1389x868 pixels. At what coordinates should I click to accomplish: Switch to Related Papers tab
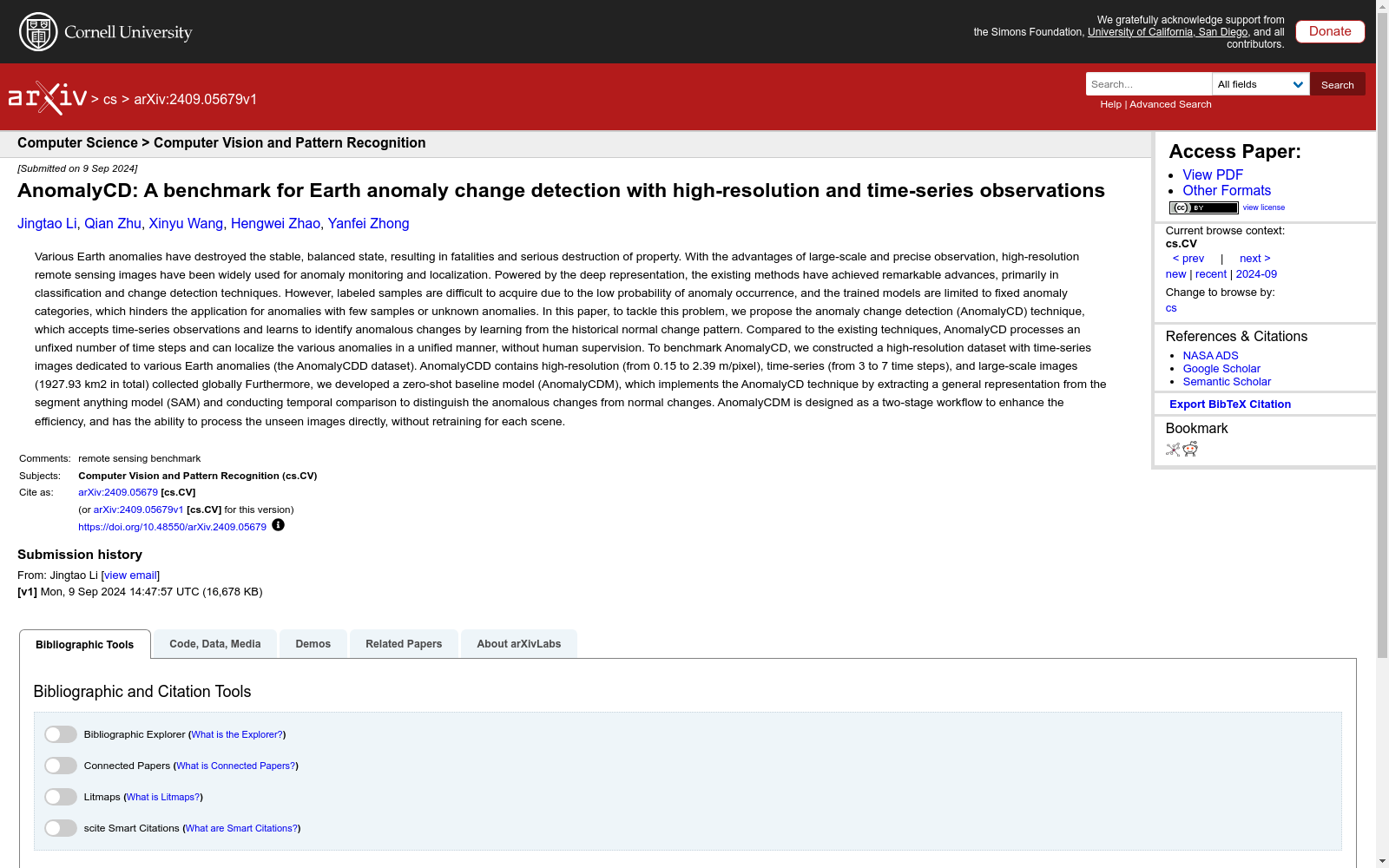[404, 644]
